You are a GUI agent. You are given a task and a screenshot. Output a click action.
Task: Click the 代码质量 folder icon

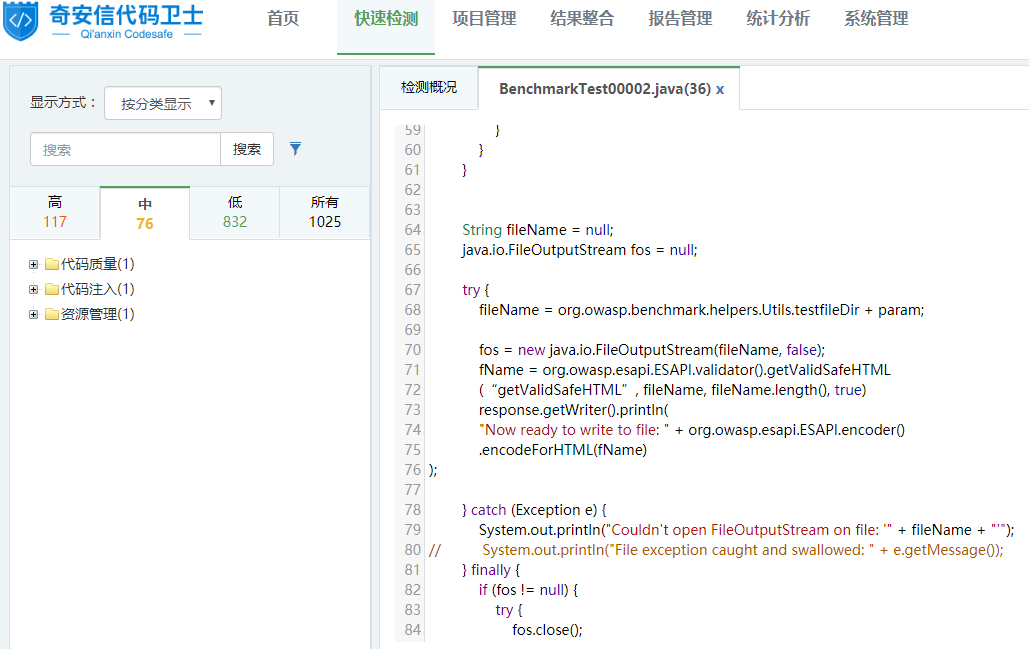(x=52, y=265)
